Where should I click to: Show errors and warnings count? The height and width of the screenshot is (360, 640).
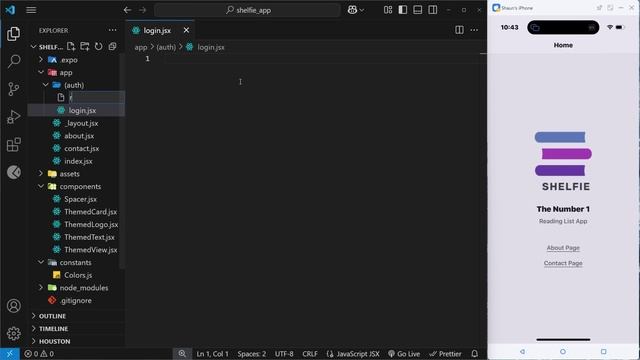(39, 354)
